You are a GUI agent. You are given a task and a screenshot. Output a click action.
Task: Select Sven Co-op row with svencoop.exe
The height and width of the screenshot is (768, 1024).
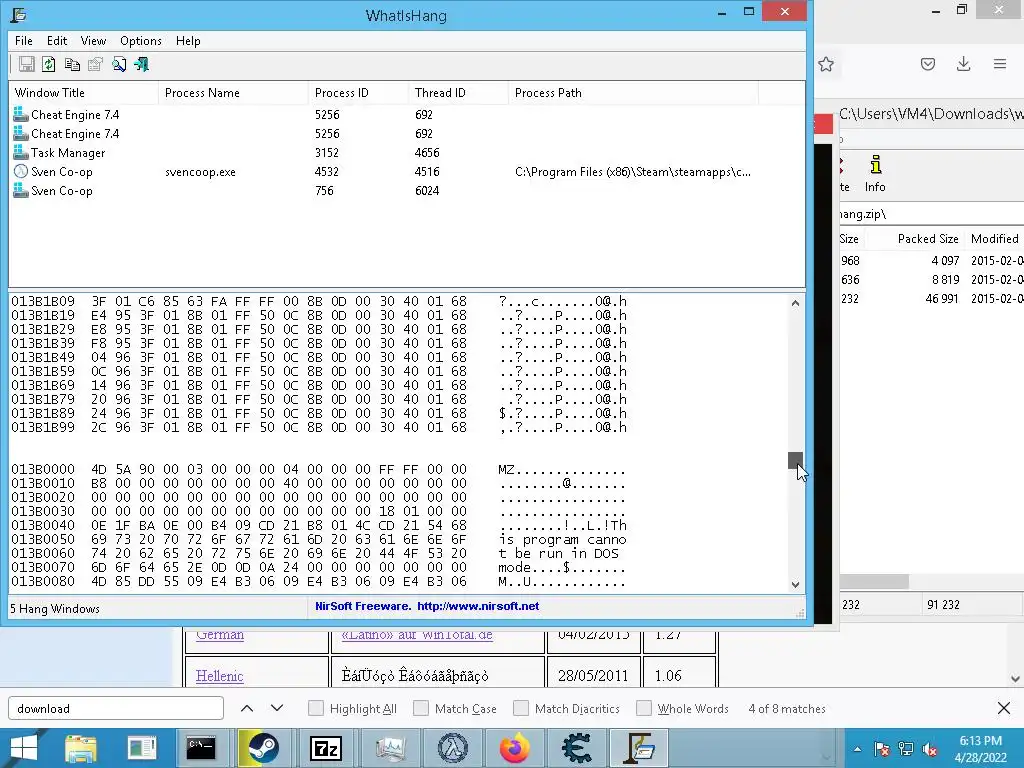pyautogui.click(x=406, y=172)
